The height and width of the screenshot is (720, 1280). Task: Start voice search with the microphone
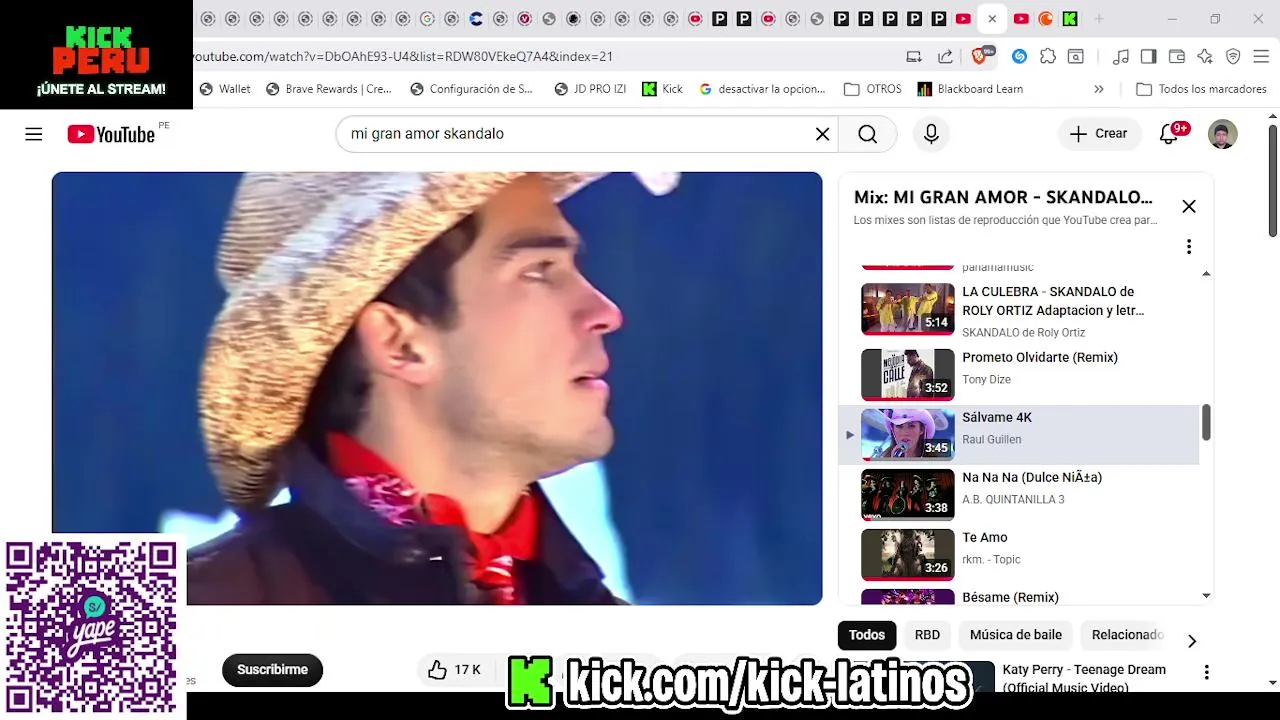tap(931, 134)
